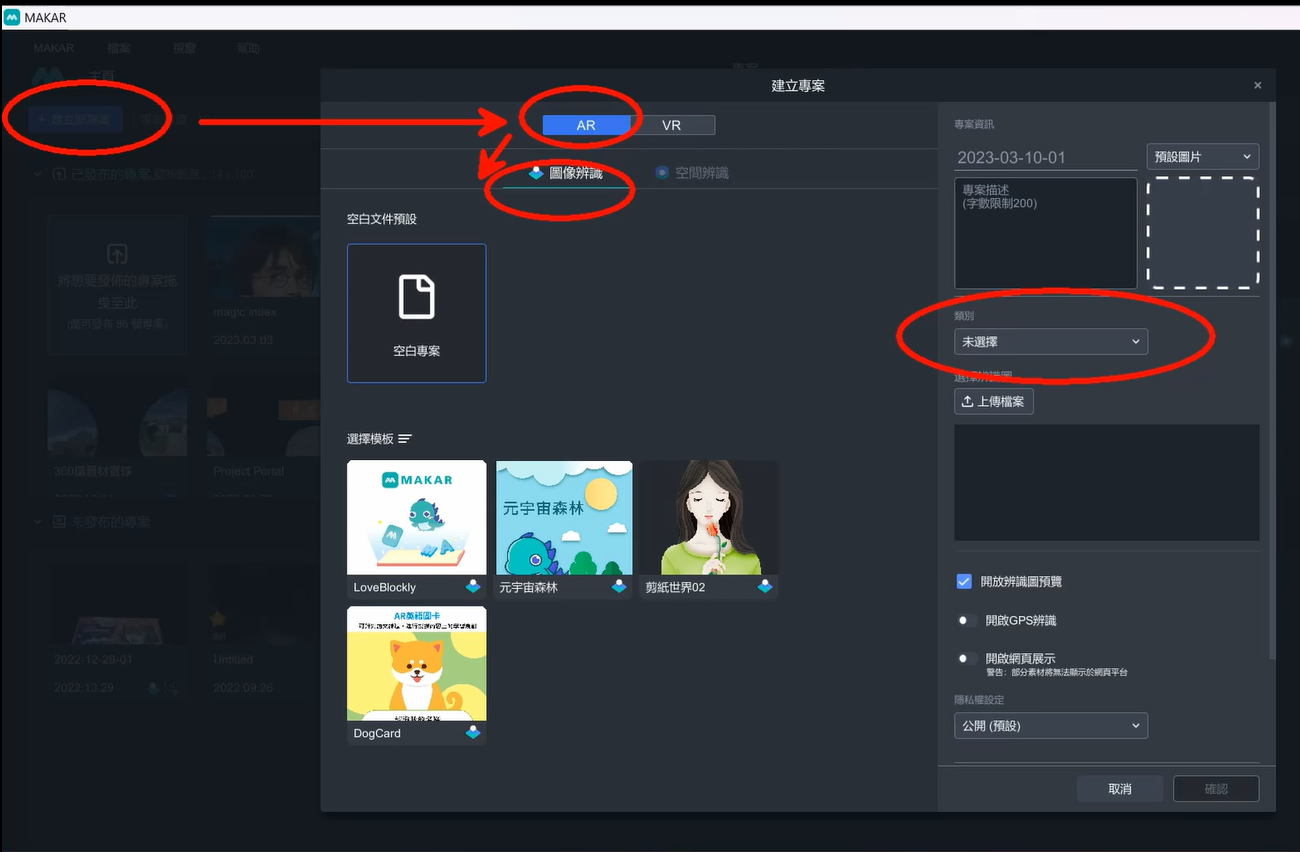Click the image recognition icon on LoveBlockly
The width and height of the screenshot is (1300, 852).
tap(473, 587)
